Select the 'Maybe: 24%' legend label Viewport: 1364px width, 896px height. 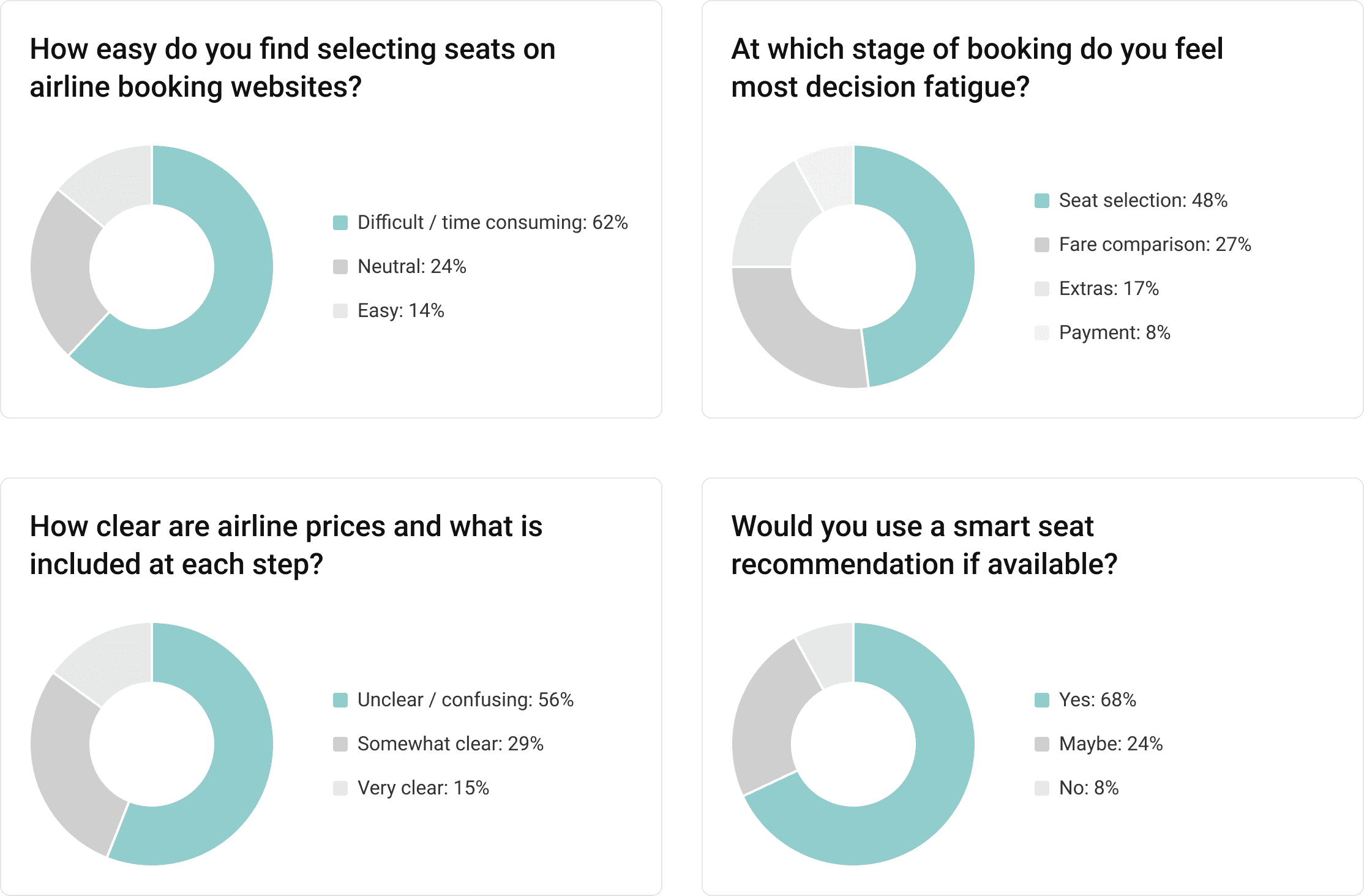click(1111, 744)
